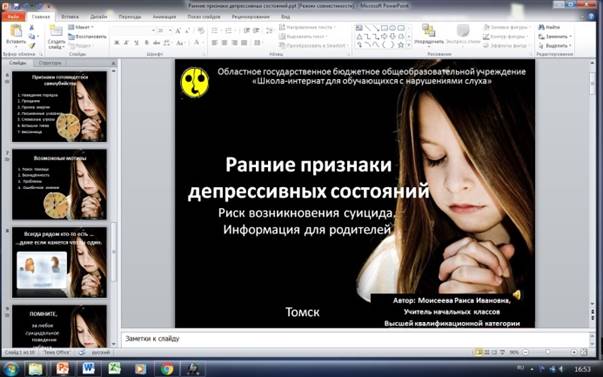Apply Italic (К) formatting

126,43
